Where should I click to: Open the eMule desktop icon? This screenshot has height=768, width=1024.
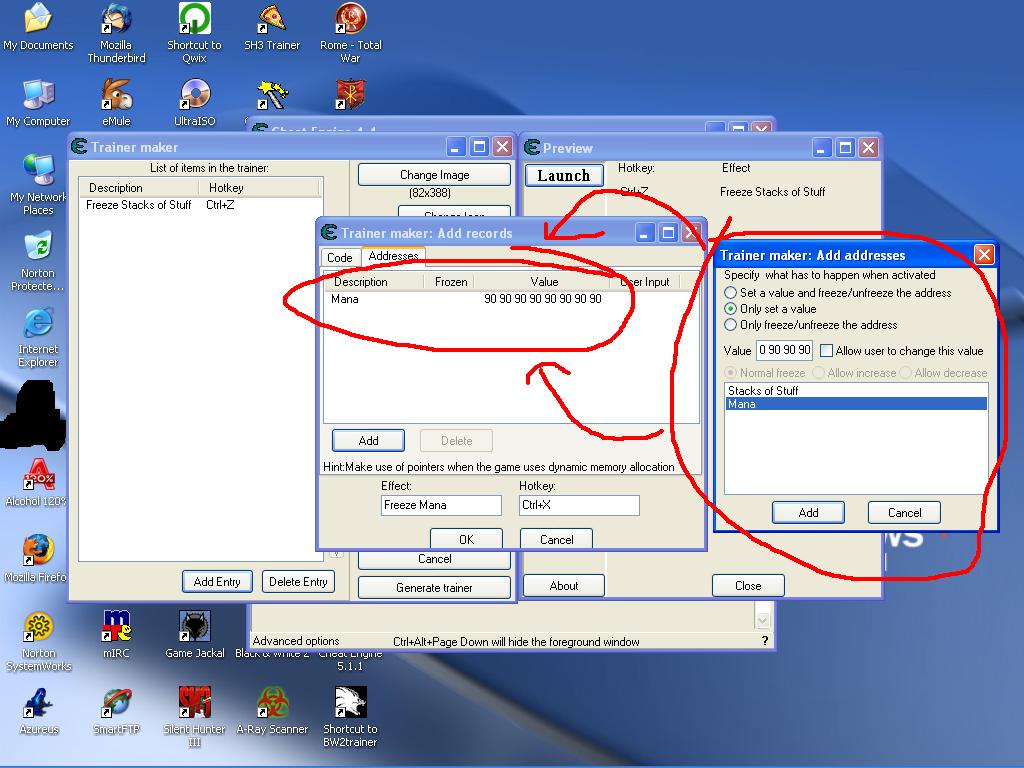pos(116,96)
